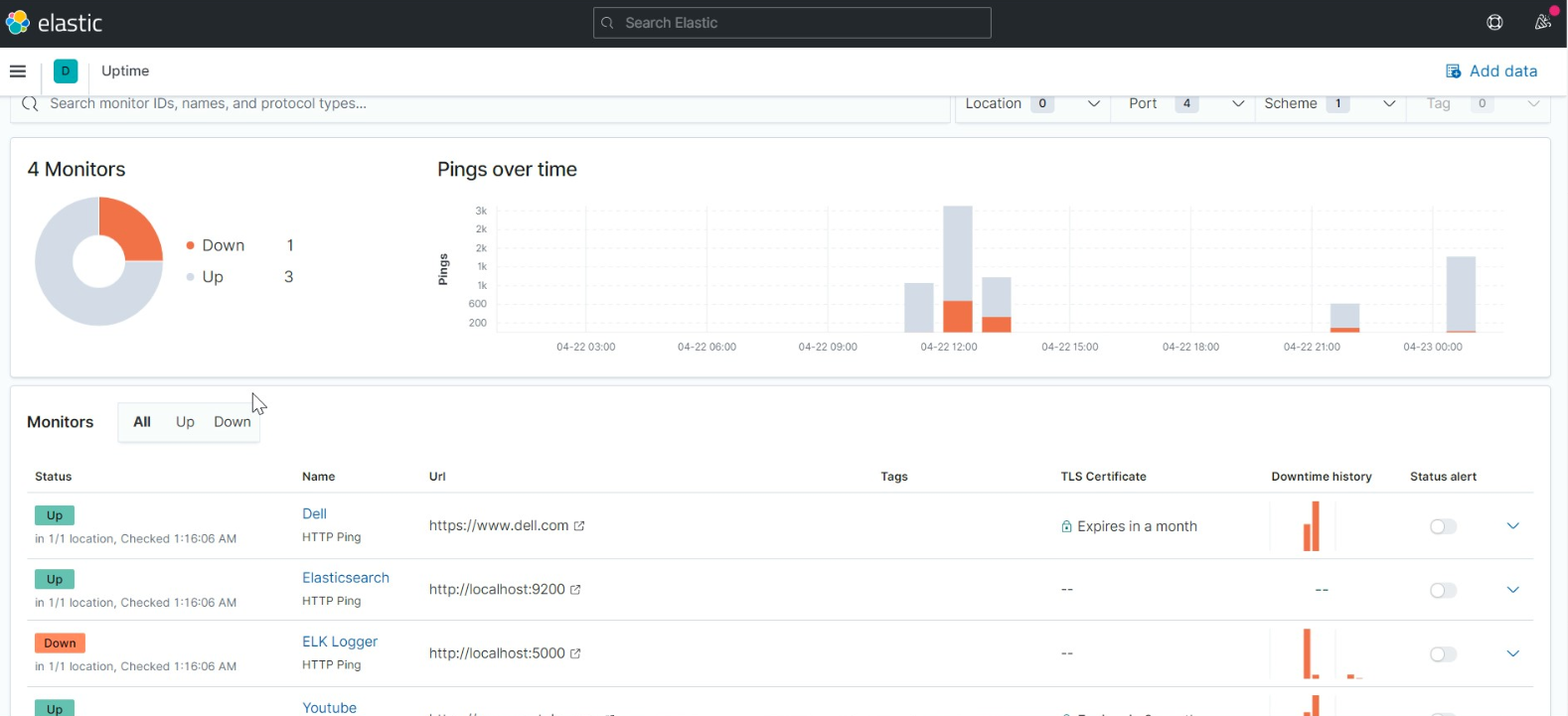Viewport: 1568px width, 716px height.
Task: Click the http://localhost:5000 URL text
Action: (497, 653)
